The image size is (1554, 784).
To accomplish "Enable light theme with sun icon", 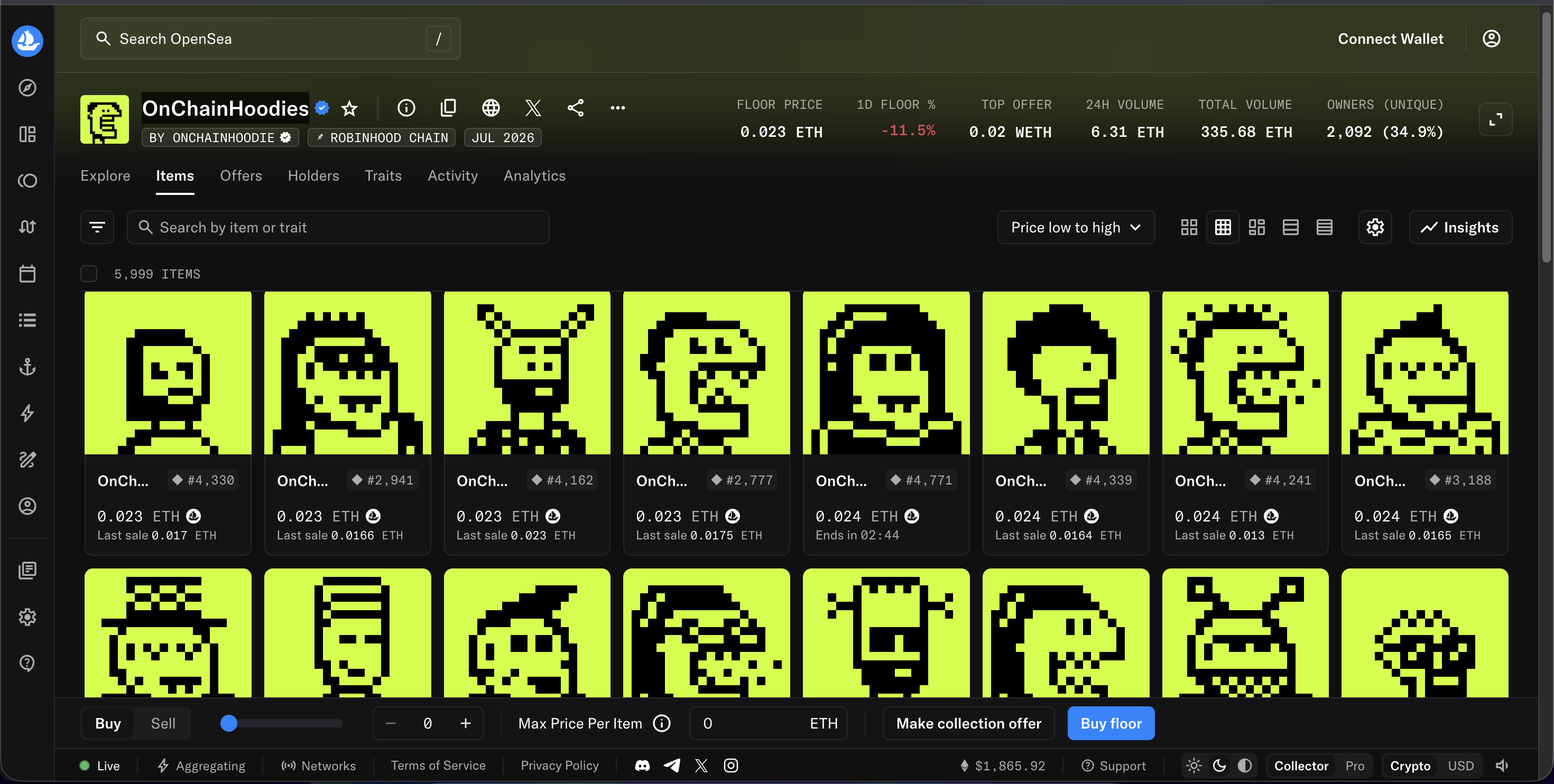I will click(1194, 766).
